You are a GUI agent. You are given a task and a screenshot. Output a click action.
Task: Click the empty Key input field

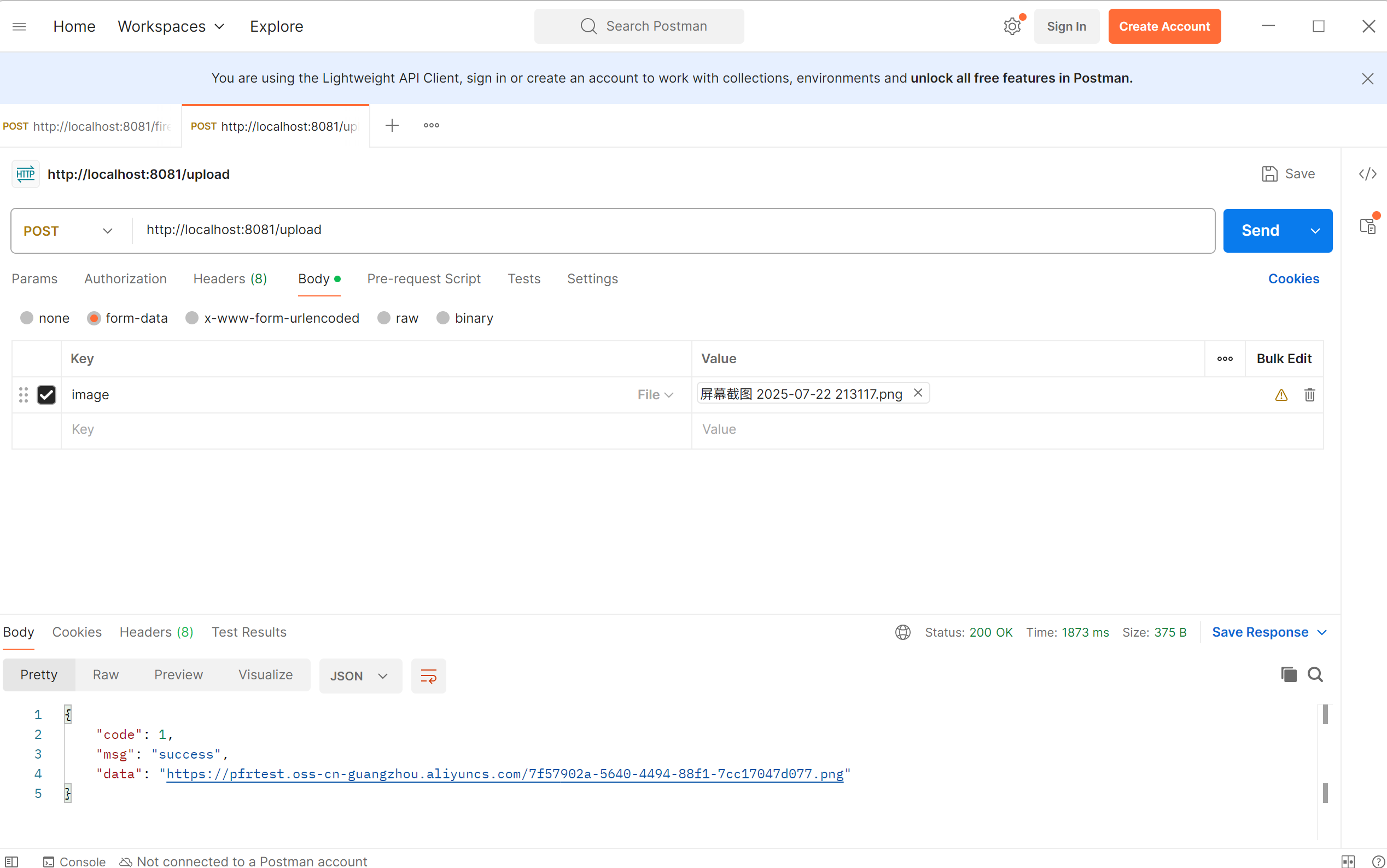[376, 430]
